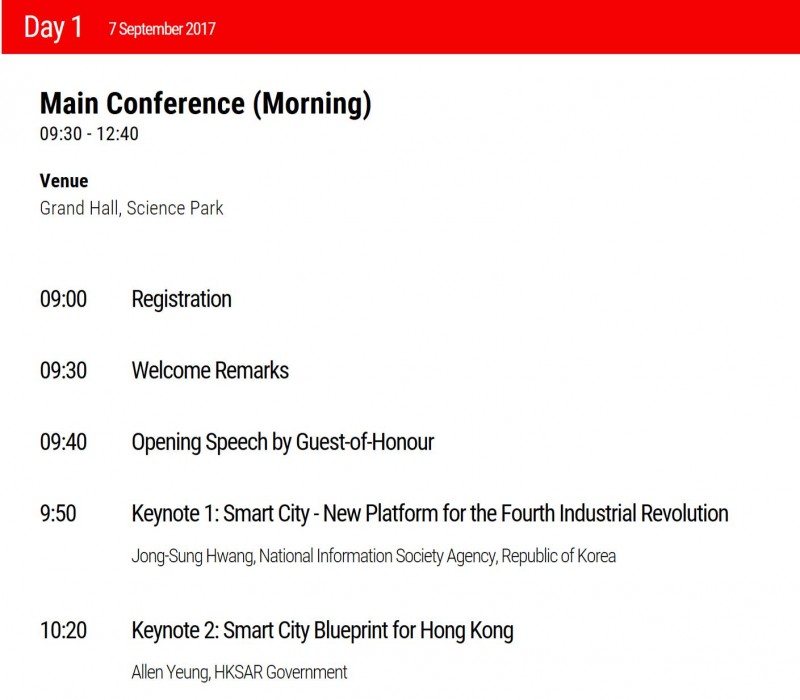Select the Day 1 tab header
Screen dimensions: 800x700
pos(53,27)
